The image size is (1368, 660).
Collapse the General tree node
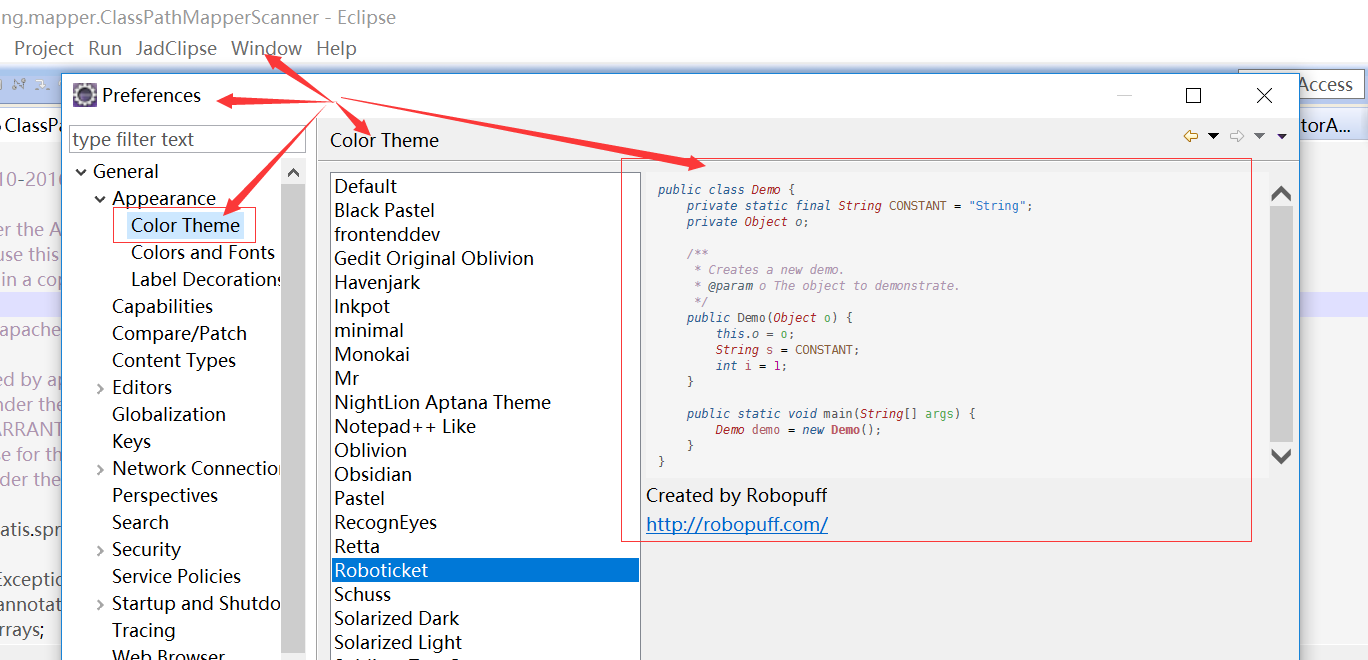click(80, 172)
